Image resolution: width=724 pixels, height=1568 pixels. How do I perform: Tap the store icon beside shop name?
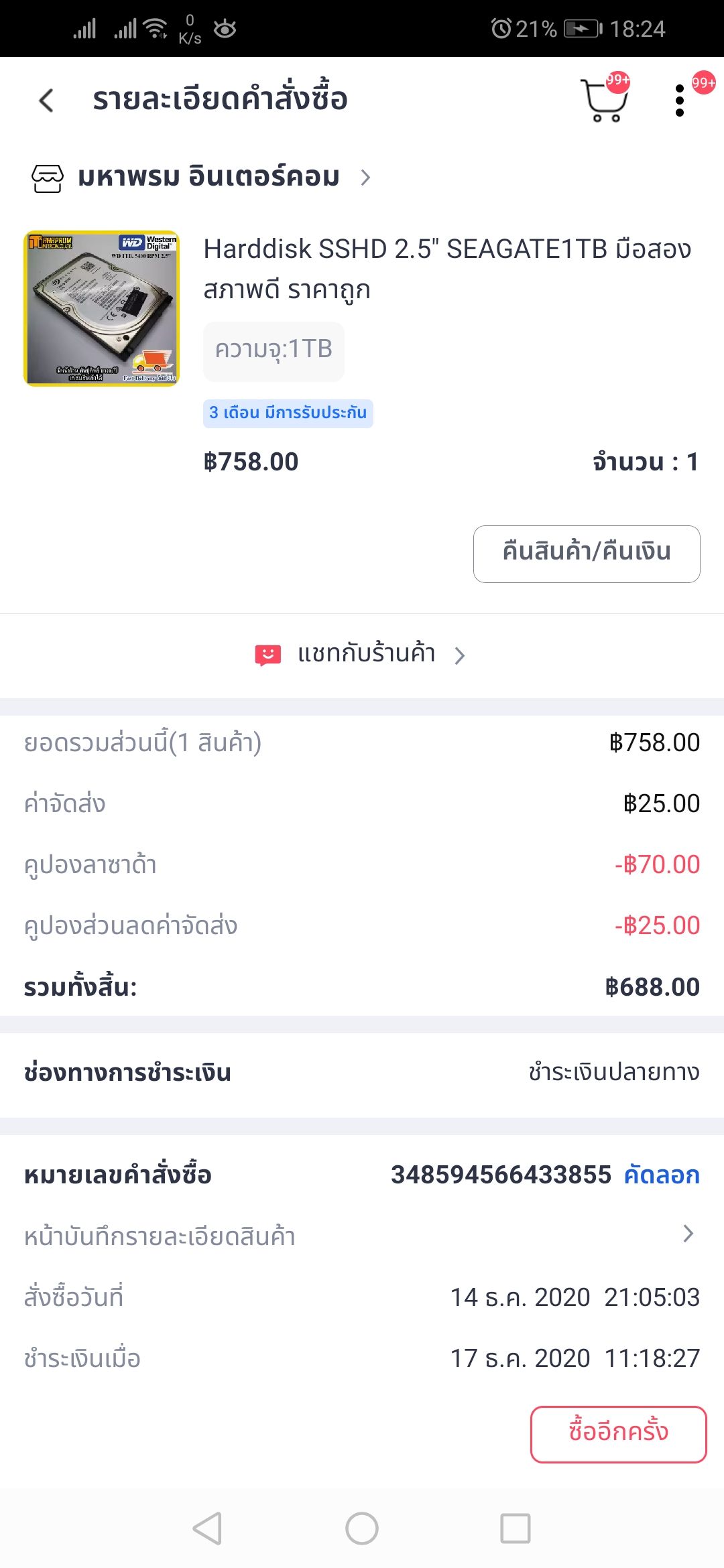pyautogui.click(x=48, y=178)
